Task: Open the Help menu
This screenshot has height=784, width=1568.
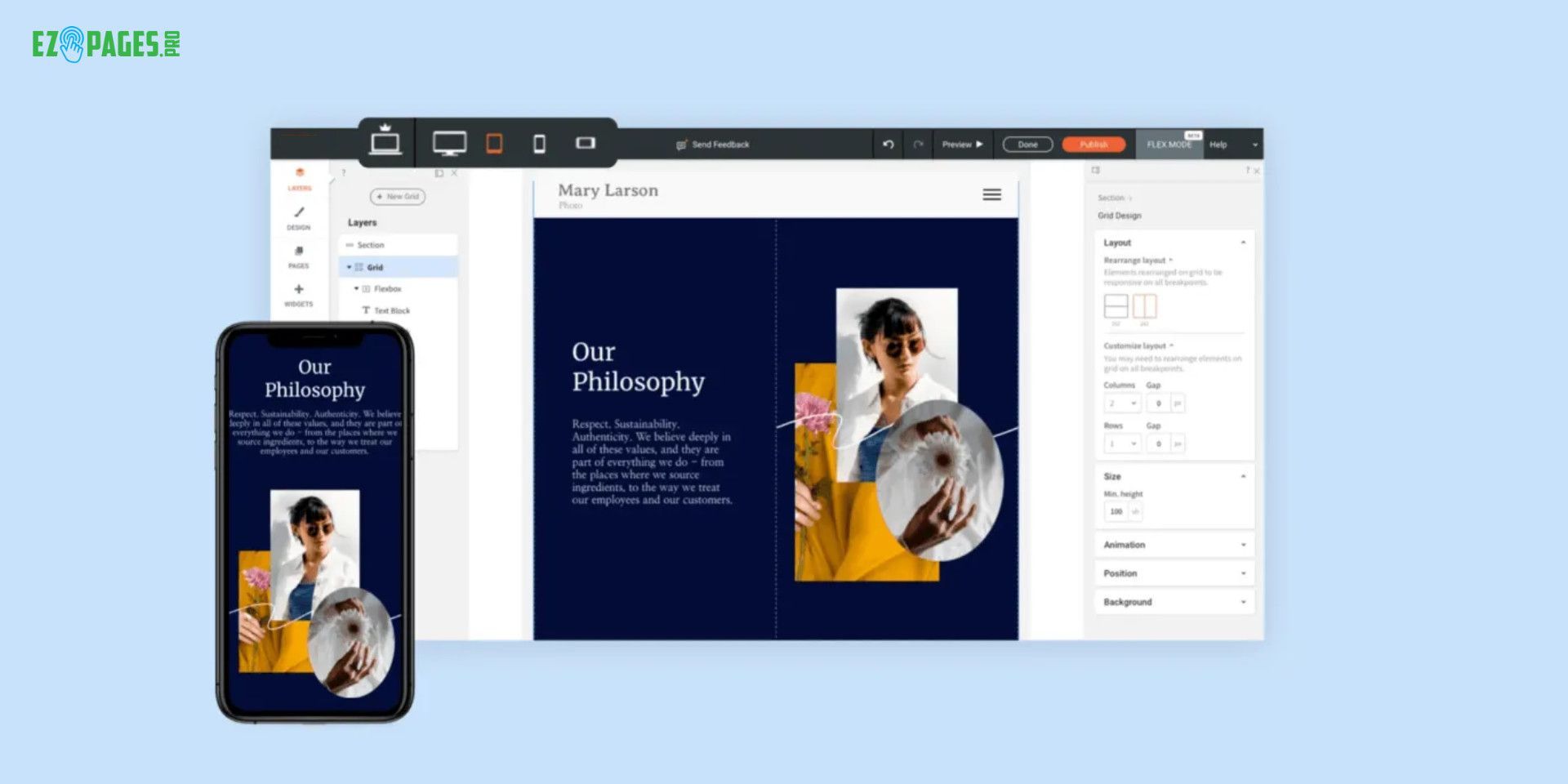Action: click(x=1218, y=145)
